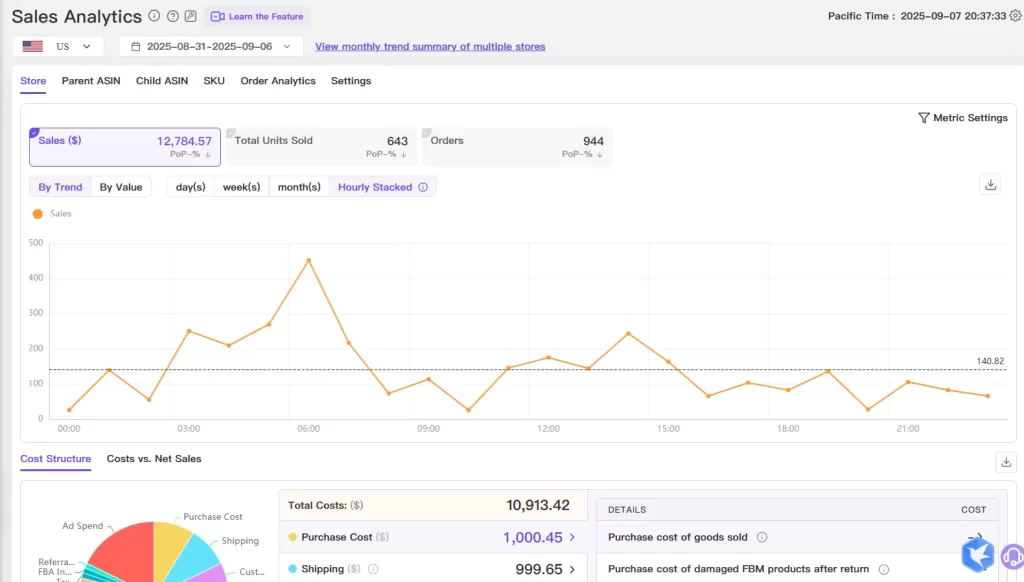Viewport: 1024px width, 582px height.
Task: Click the 06:00 peak point on sales chart
Action: pos(309,261)
